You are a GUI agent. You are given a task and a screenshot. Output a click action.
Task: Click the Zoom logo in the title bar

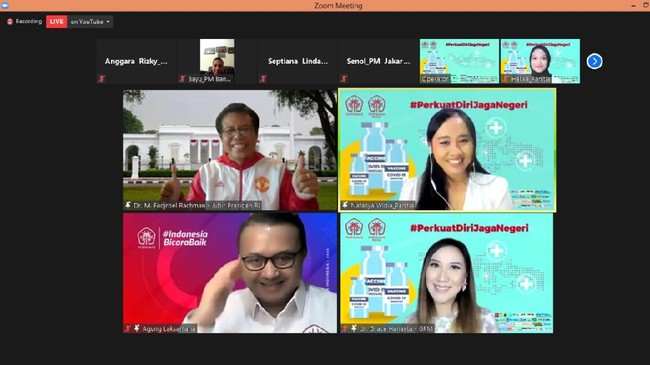pyautogui.click(x=5, y=5)
